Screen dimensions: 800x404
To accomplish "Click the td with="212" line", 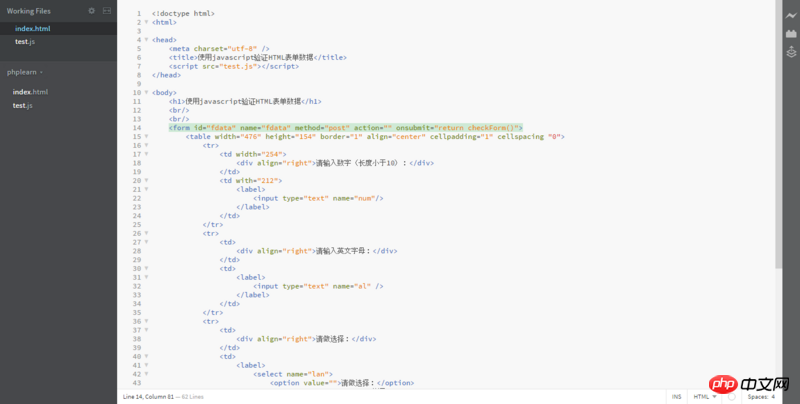I will click(251, 181).
